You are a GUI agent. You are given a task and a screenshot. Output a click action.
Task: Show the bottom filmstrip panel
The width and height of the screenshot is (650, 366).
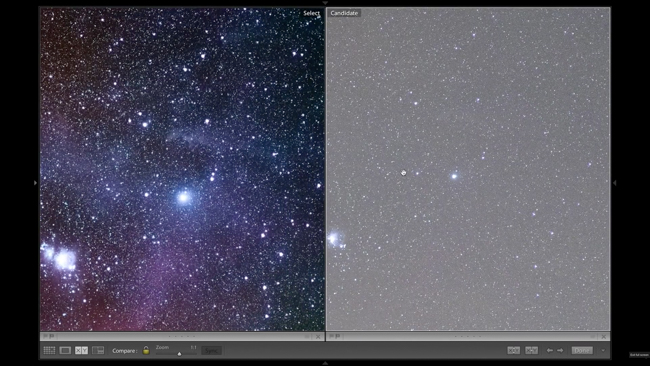coord(325,363)
